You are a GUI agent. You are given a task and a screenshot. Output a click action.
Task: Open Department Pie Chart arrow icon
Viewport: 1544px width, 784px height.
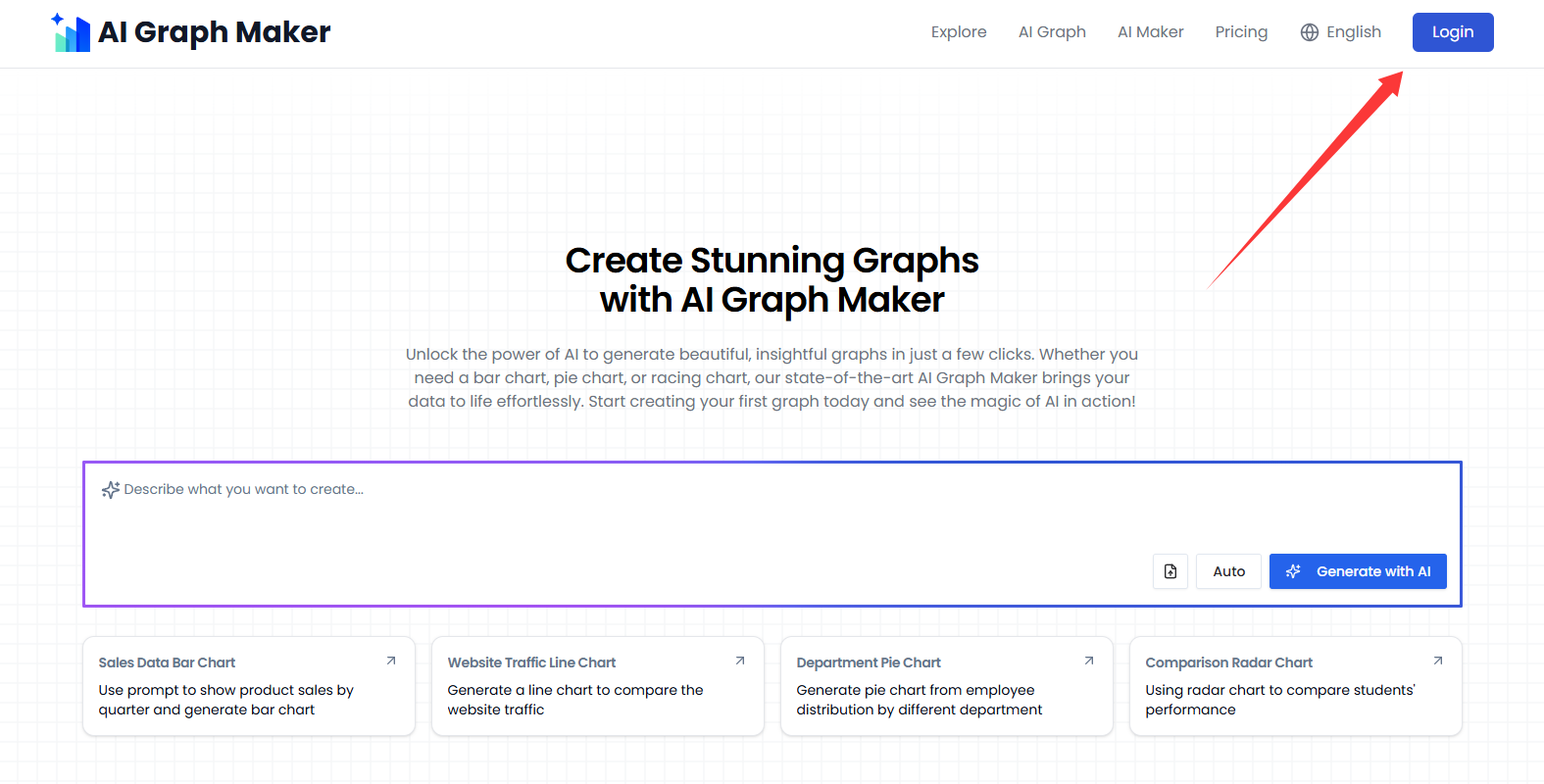[1089, 661]
